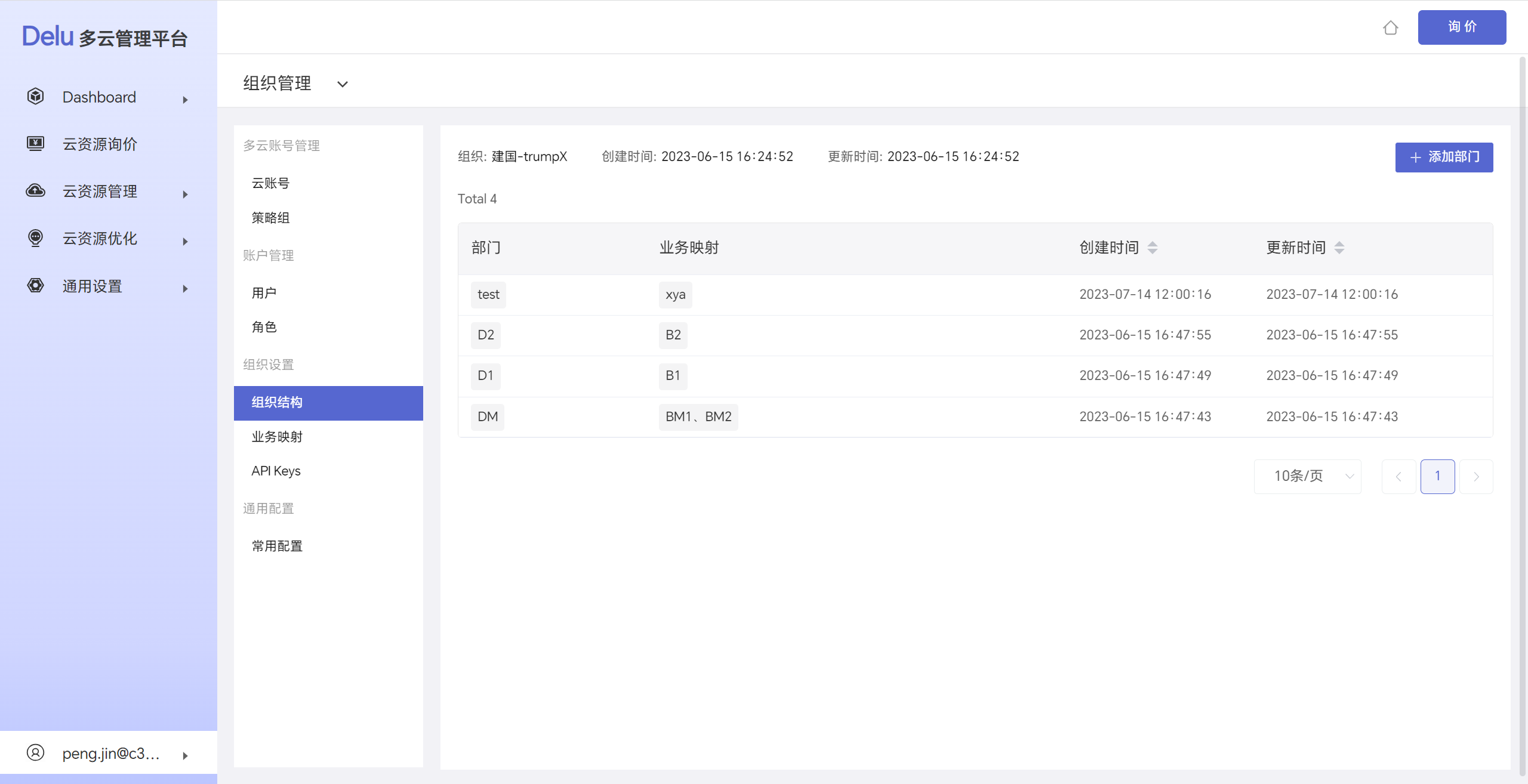Open the 10条/页 page size dropdown
The image size is (1528, 784).
(x=1307, y=476)
